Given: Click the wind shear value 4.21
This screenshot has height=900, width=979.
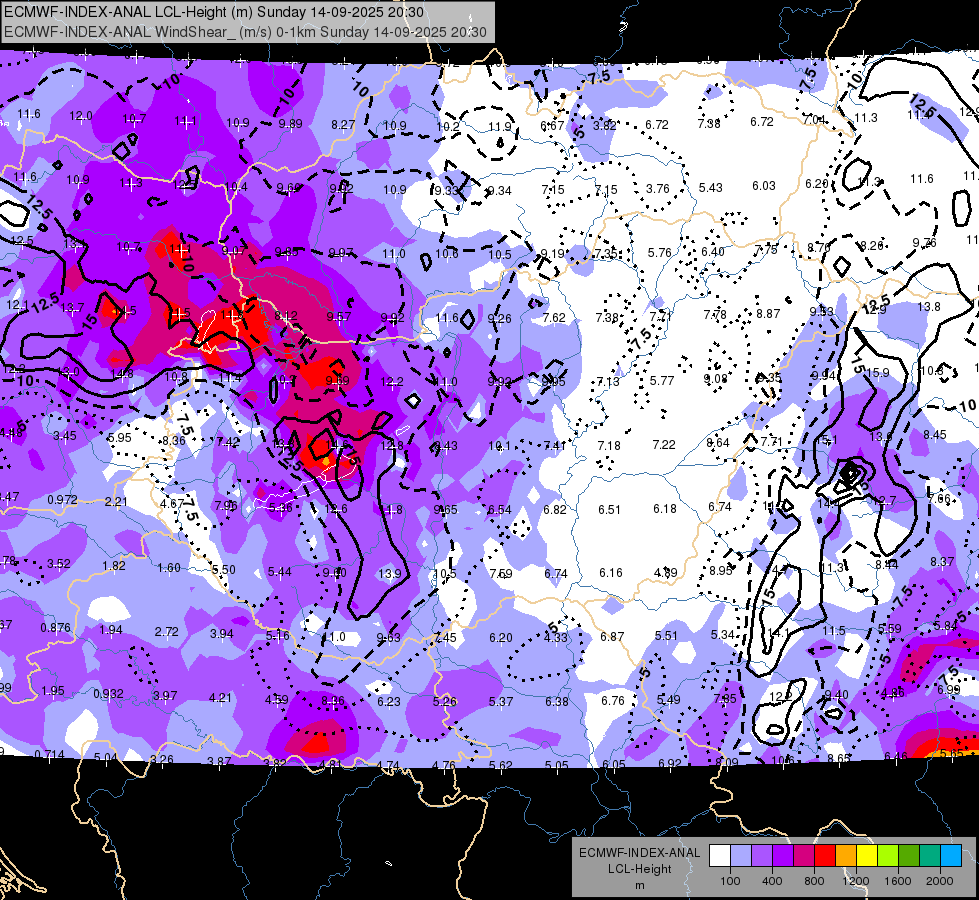Looking at the screenshot, I should point(220,698).
